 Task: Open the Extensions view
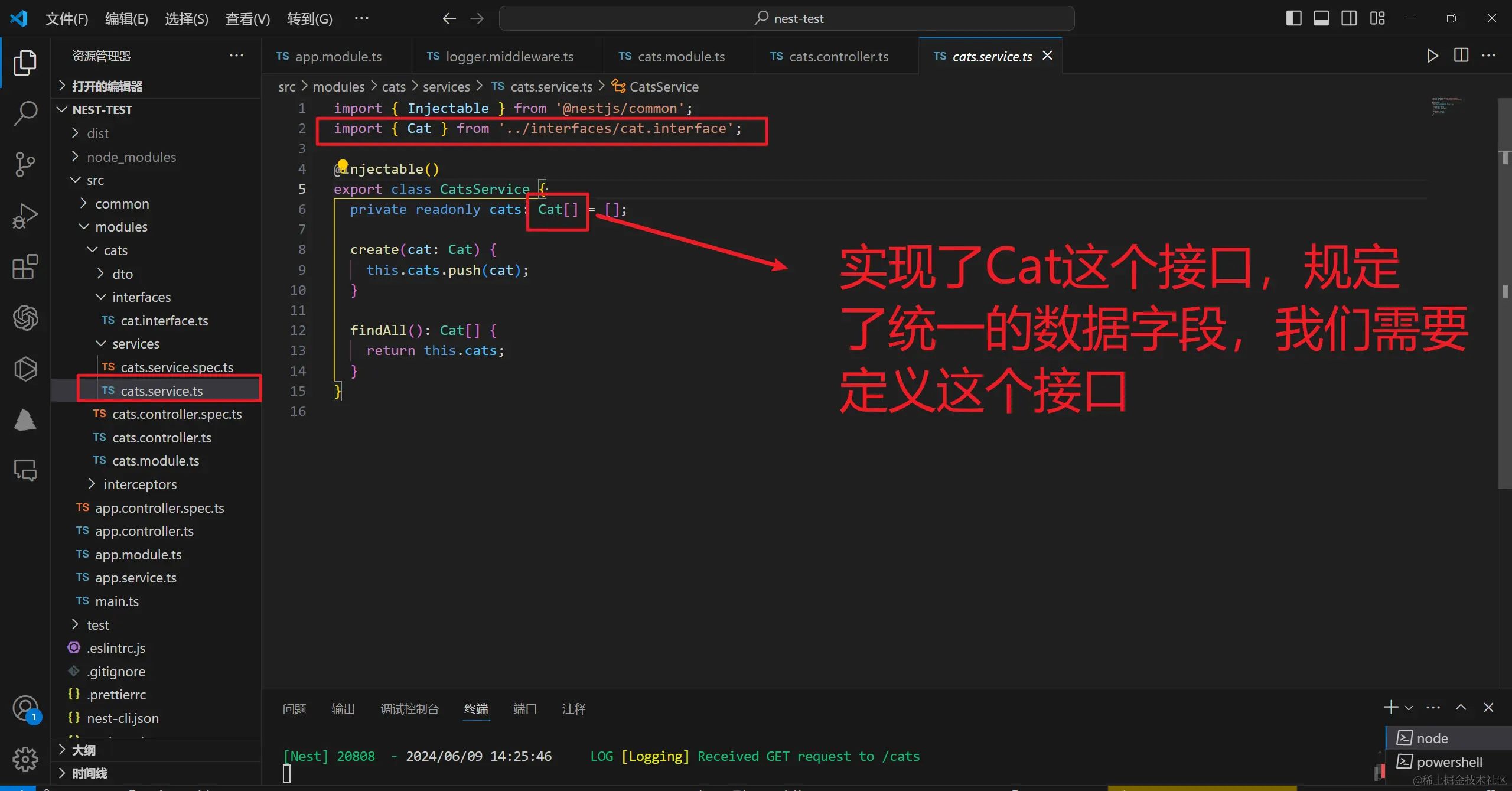click(25, 267)
